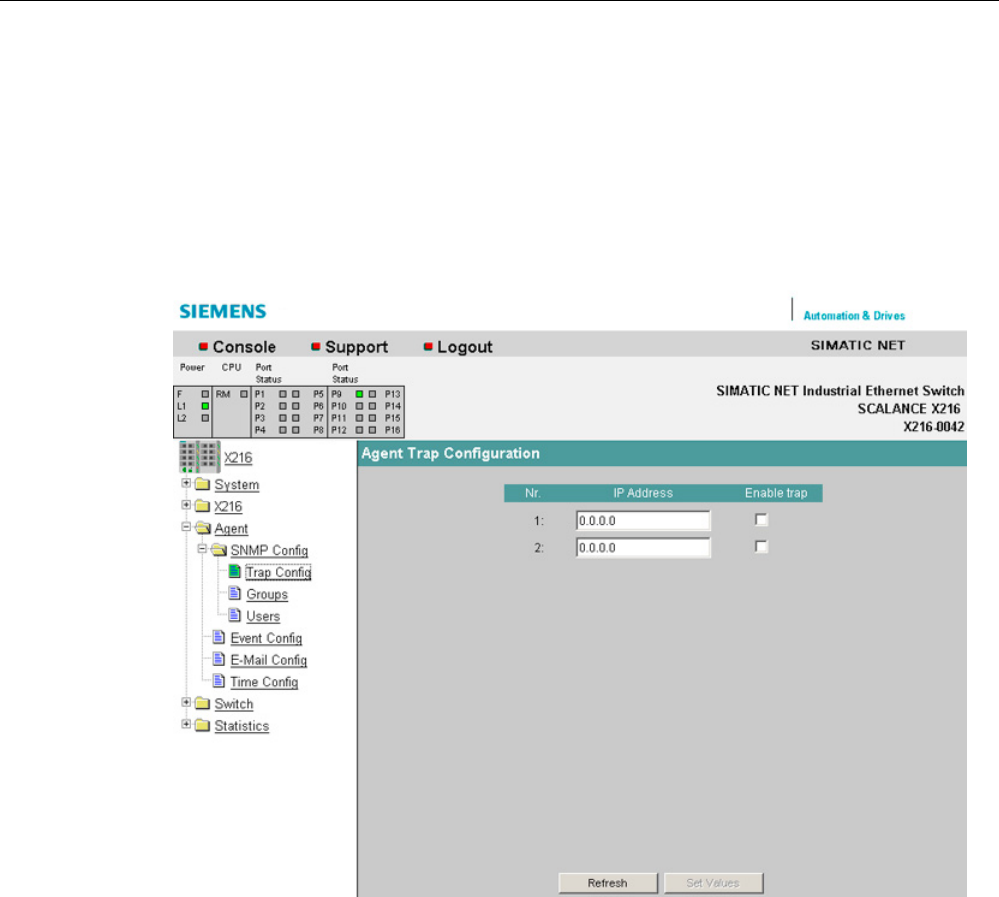This screenshot has height=897, width=999.
Task: Click the Event Config page icon
Action: coord(219,637)
